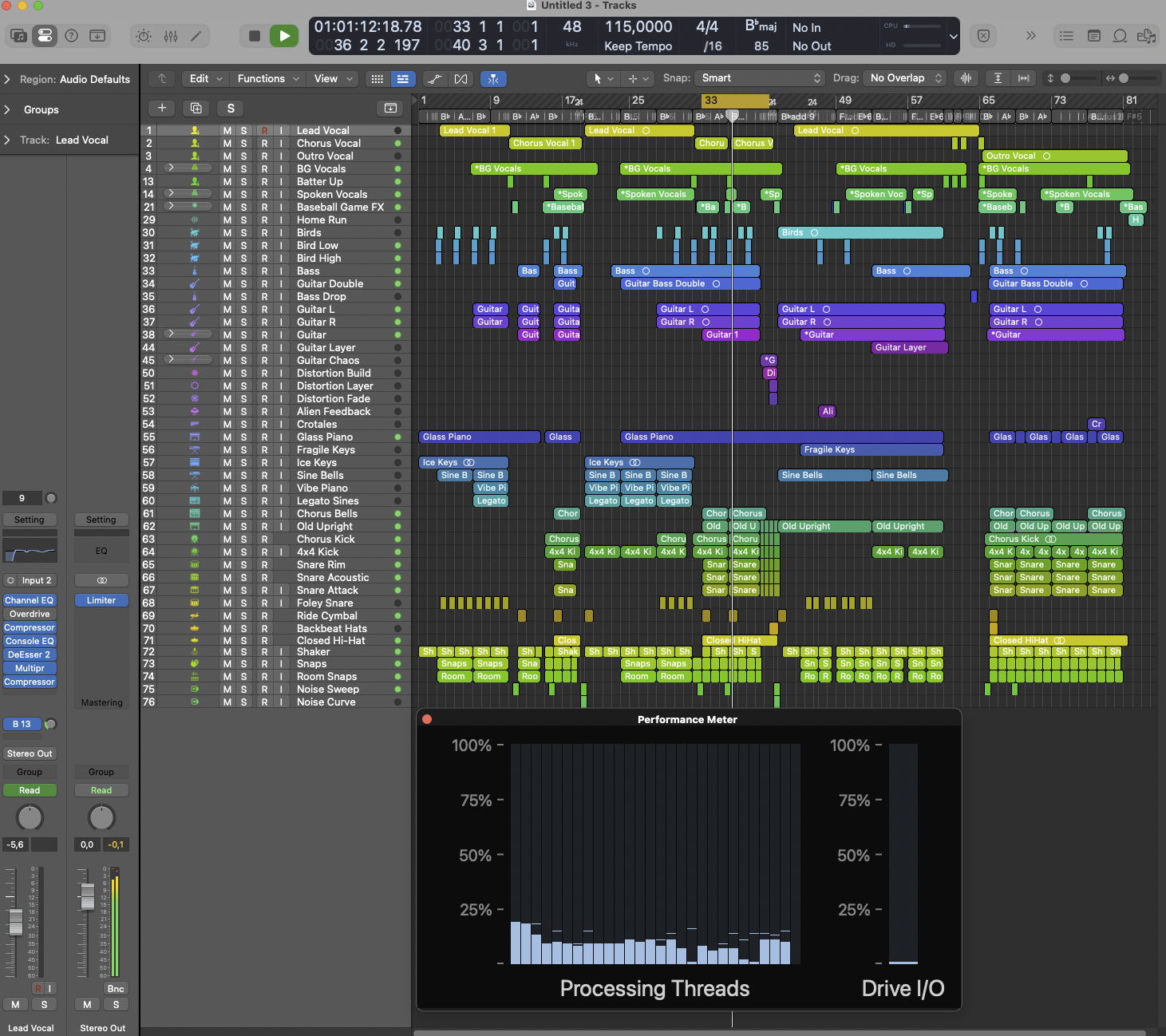Open the Editors pencil button
This screenshot has height=1036, width=1166.
[x=196, y=36]
